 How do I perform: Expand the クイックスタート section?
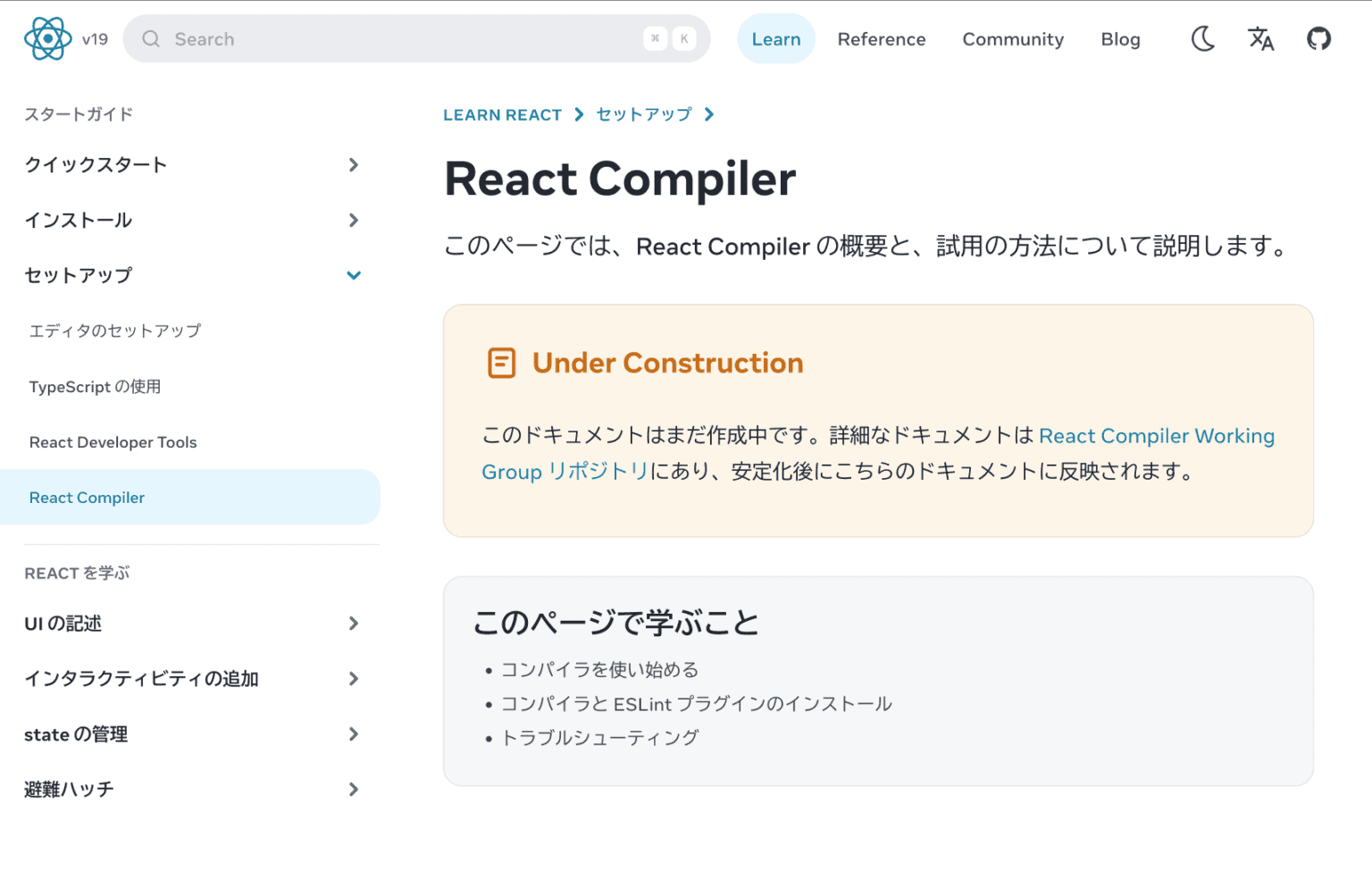[x=354, y=164]
